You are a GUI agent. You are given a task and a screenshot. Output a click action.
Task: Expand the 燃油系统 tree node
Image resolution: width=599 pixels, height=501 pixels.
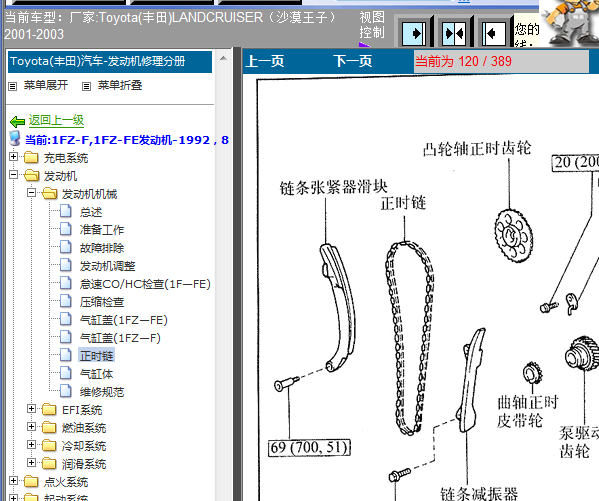click(x=32, y=427)
